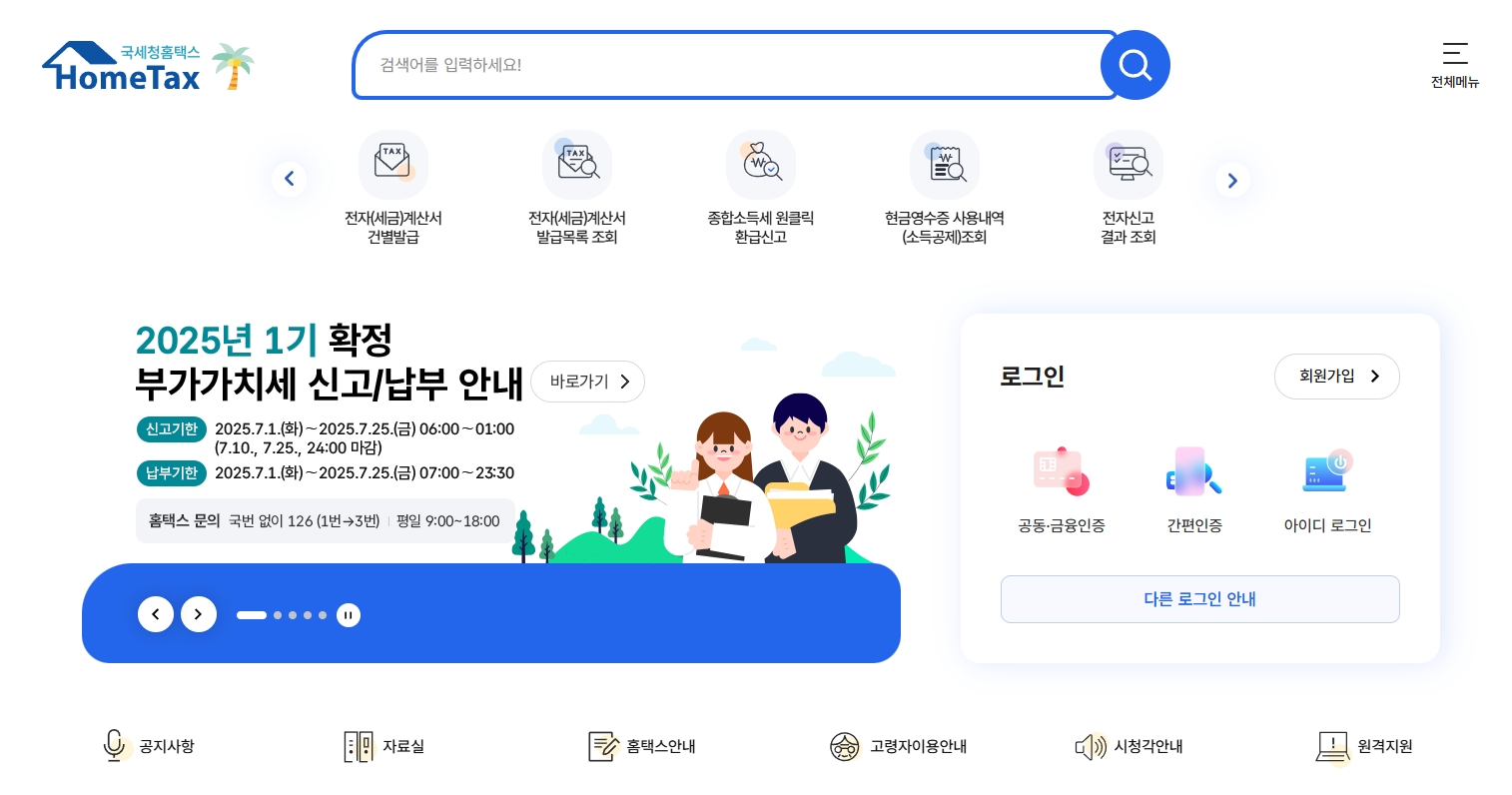Go to next banner slide
The height and width of the screenshot is (795, 1512).
pos(199,614)
